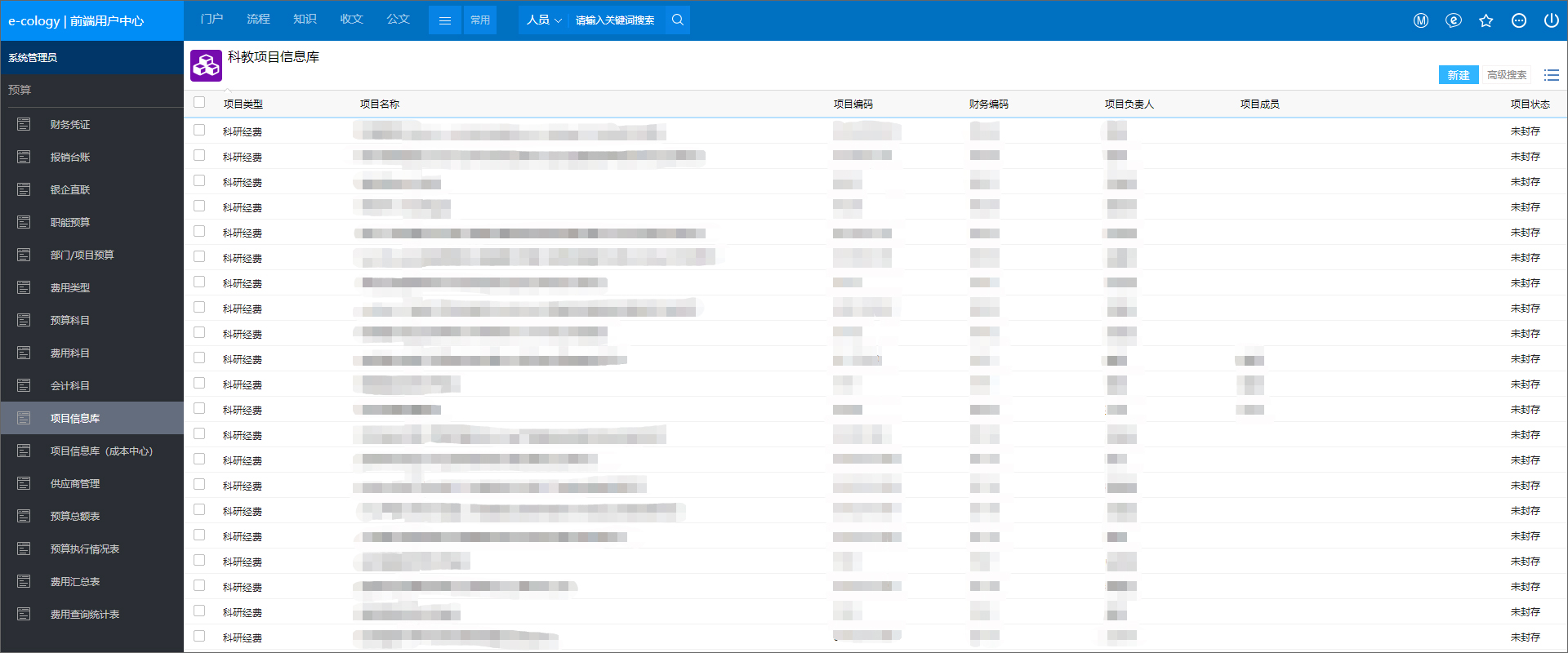The width and height of the screenshot is (1568, 653).
Task: Click the 科教项目信息库 purple cube icon
Action: click(x=206, y=65)
